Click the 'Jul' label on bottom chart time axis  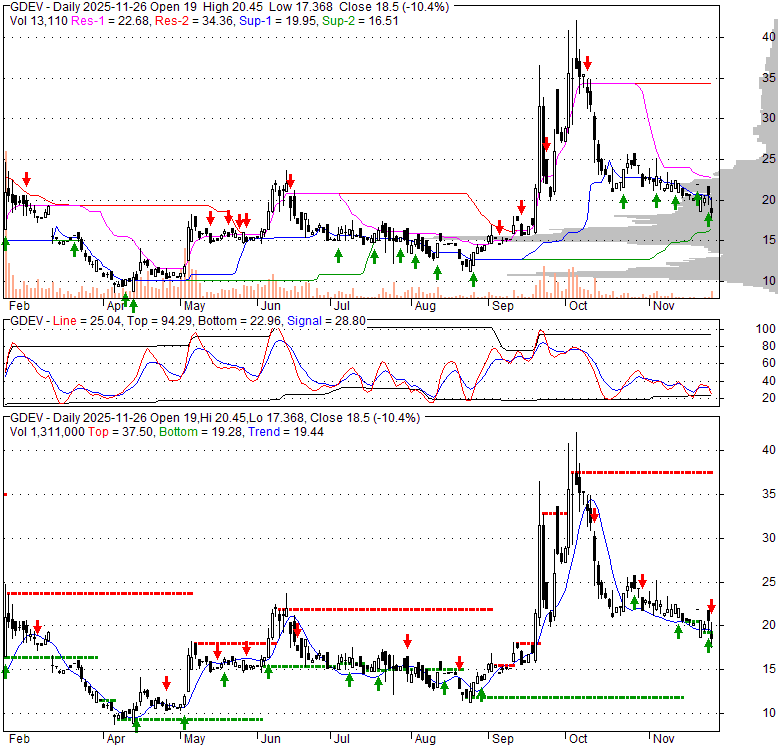pyautogui.click(x=342, y=739)
